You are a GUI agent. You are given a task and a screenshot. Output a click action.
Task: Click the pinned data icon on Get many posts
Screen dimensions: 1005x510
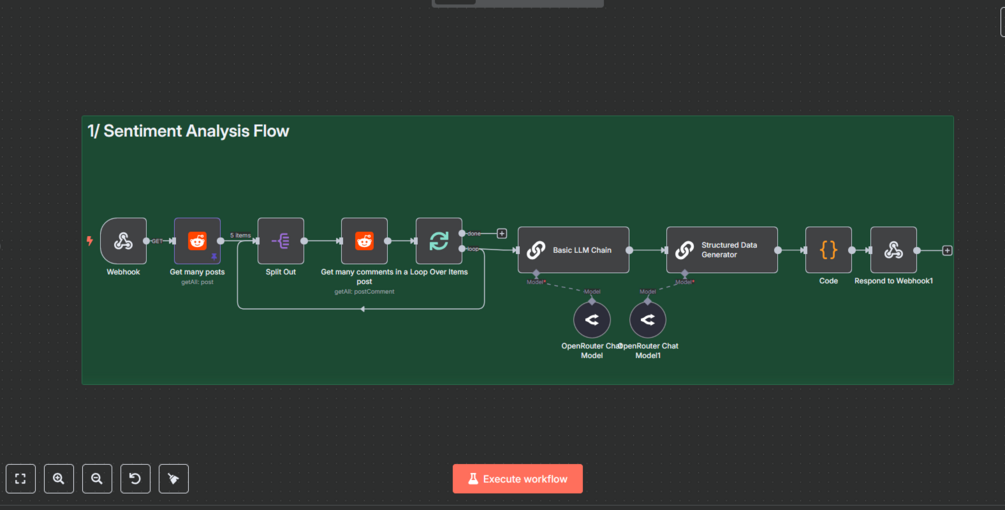(214, 257)
